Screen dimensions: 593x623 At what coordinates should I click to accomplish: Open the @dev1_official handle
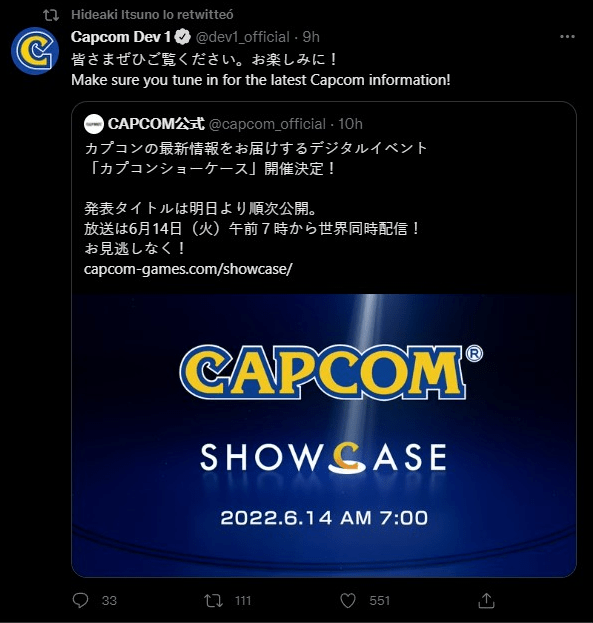[x=242, y=37]
